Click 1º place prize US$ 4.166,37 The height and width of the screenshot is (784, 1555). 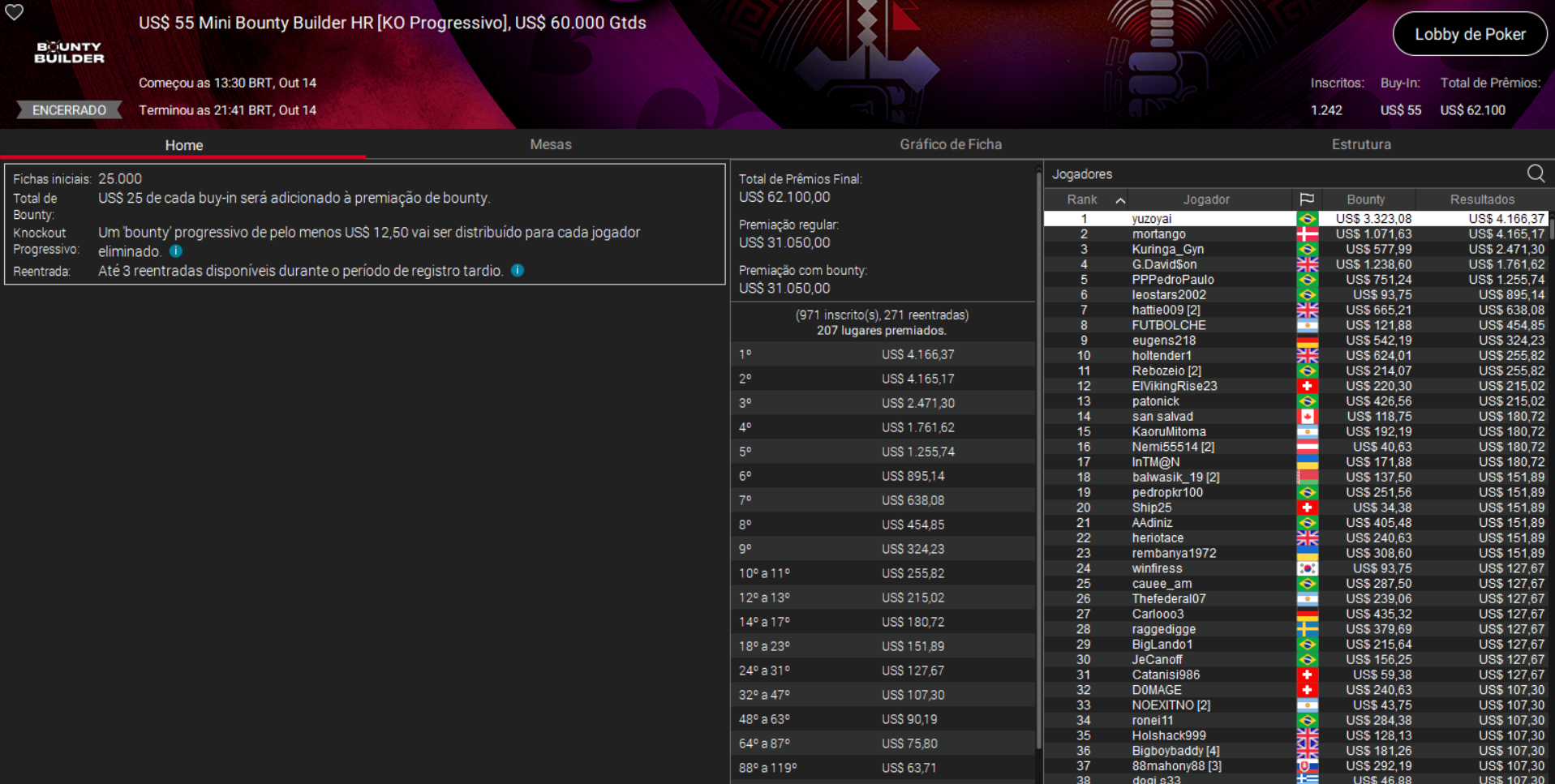point(918,354)
